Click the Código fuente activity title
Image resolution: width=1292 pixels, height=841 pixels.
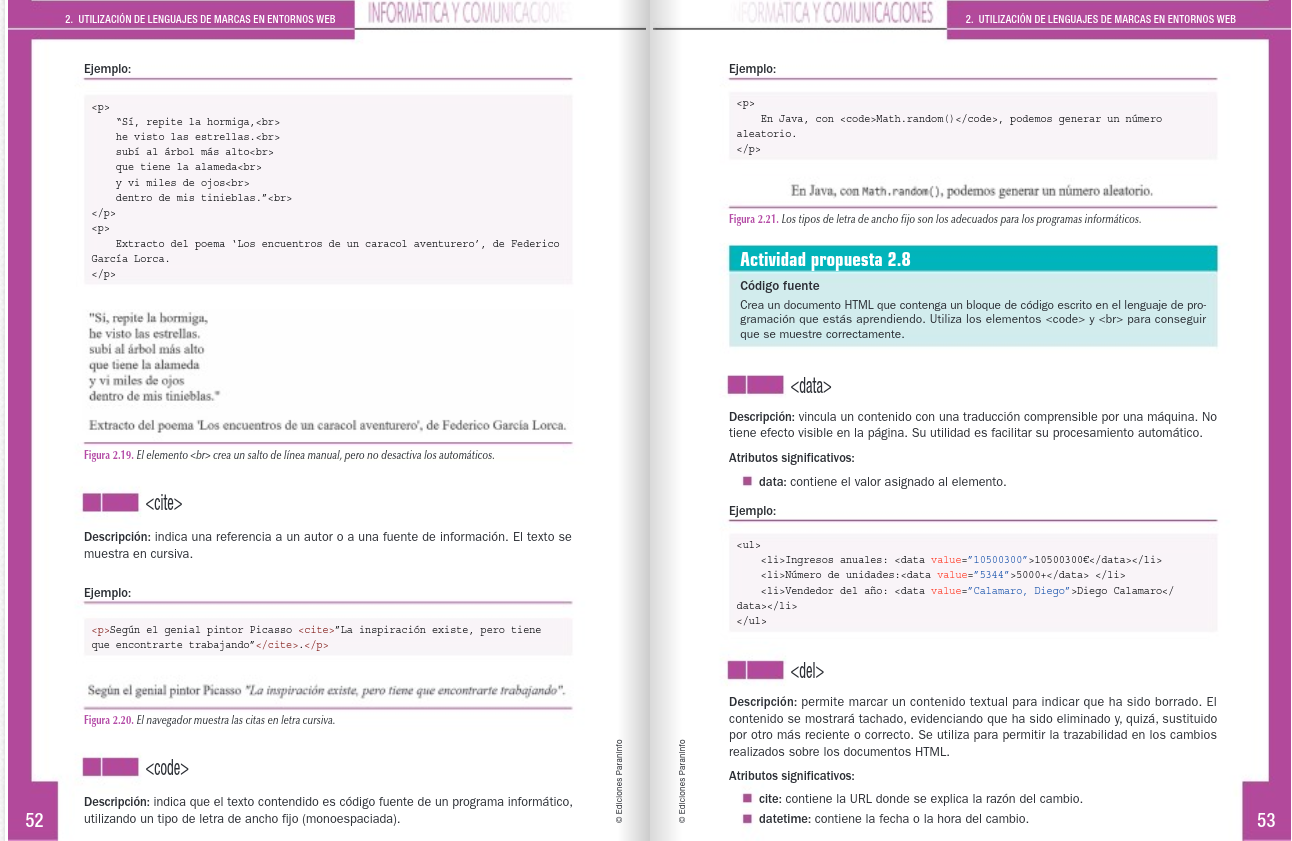780,285
